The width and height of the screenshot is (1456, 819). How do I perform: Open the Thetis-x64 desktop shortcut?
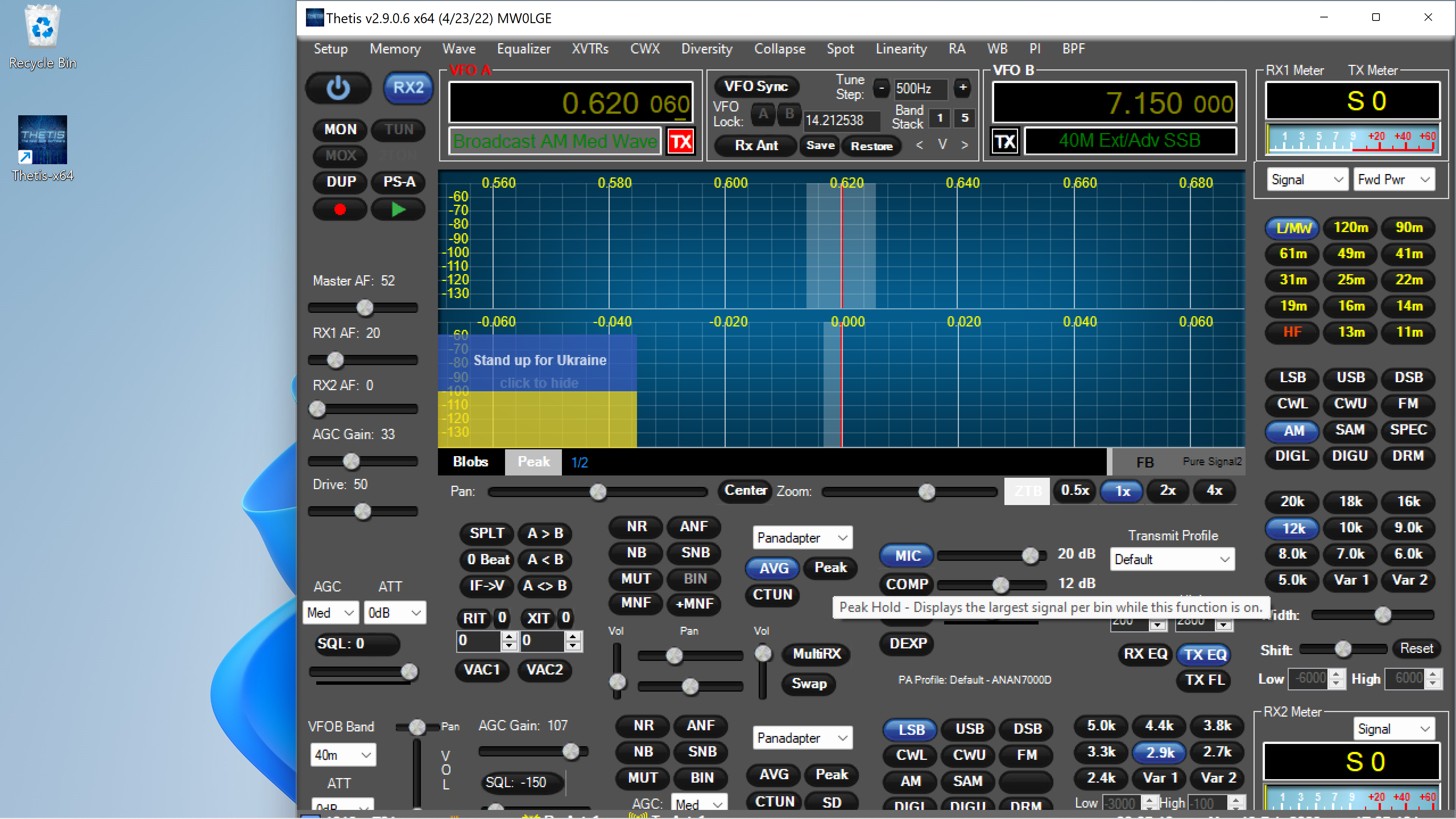click(42, 149)
